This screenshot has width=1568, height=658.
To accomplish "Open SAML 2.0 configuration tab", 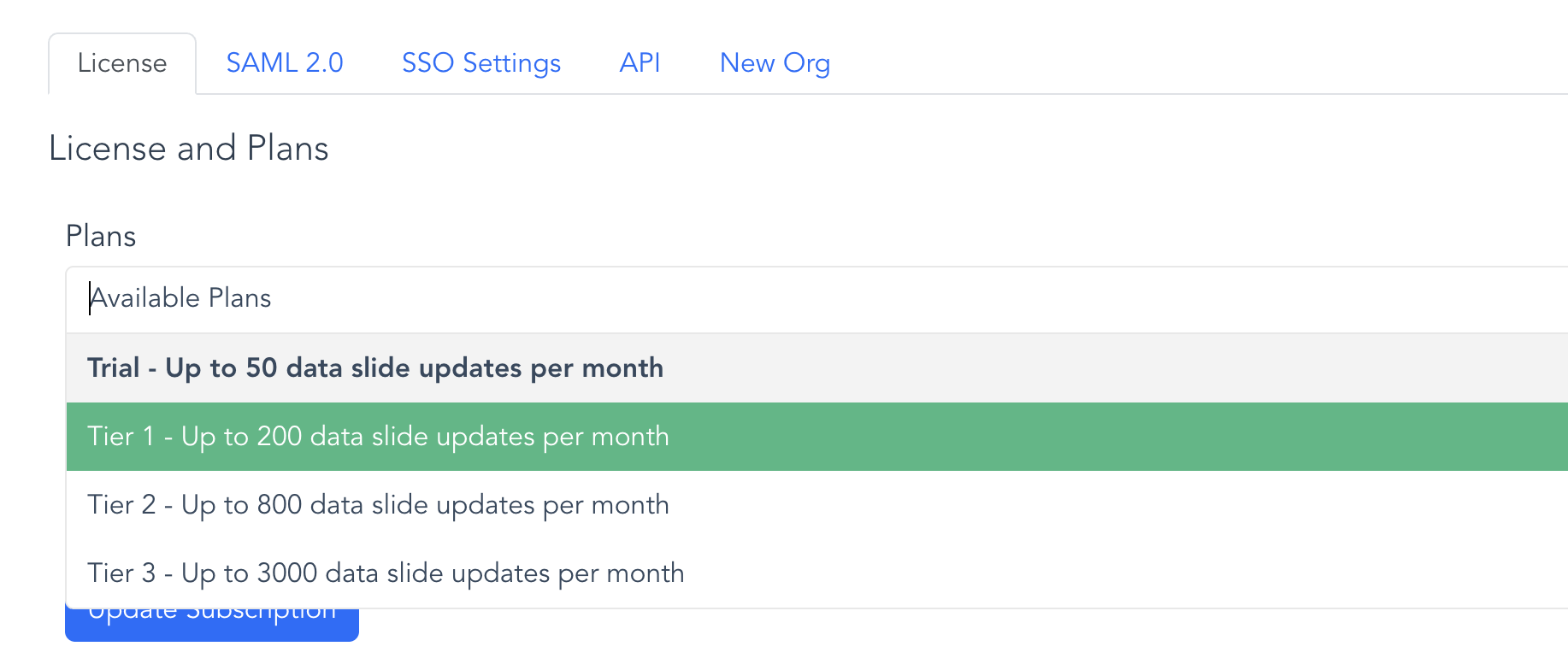I will point(284,63).
